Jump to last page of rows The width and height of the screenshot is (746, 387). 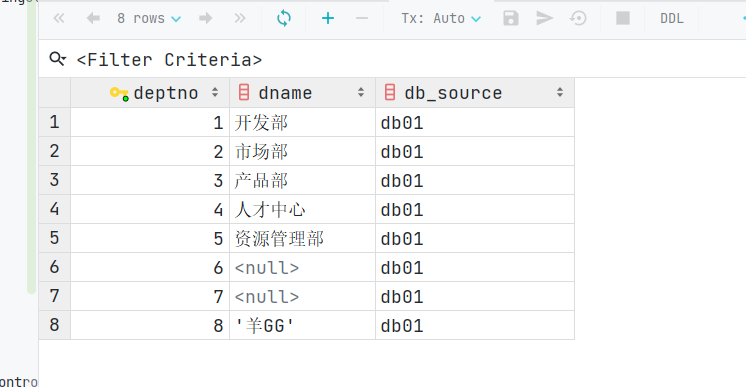pyautogui.click(x=240, y=19)
